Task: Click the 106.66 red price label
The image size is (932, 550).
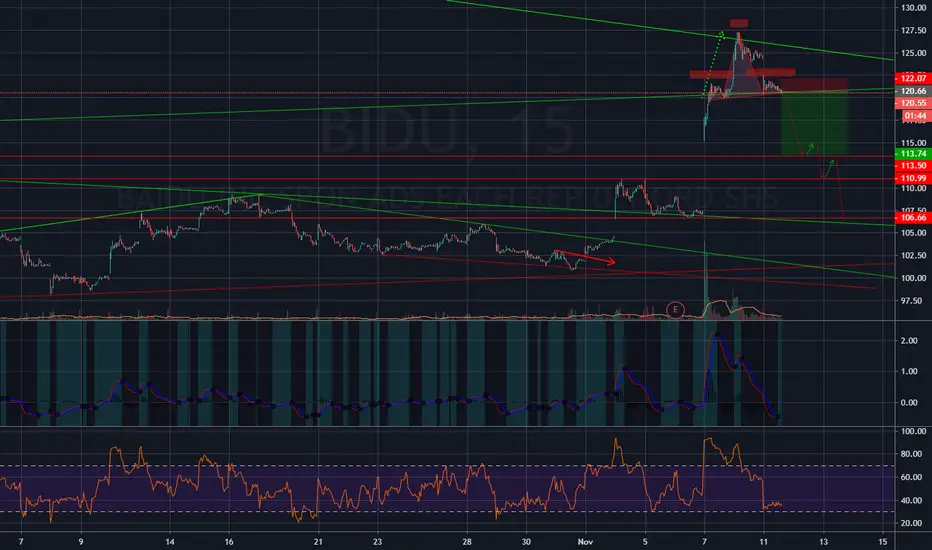Action: click(913, 218)
